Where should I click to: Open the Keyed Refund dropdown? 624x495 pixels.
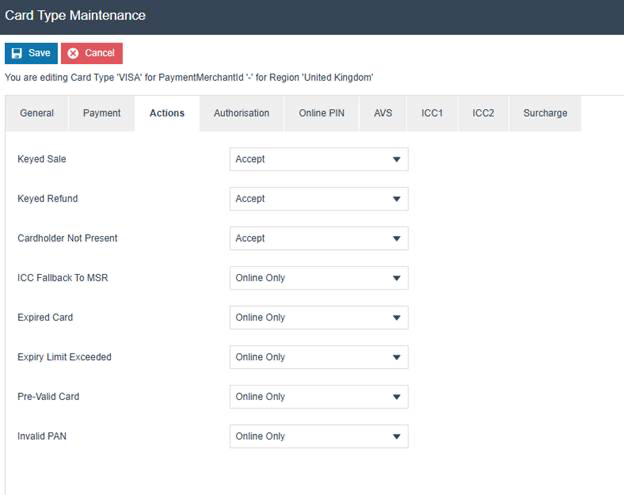pos(319,199)
